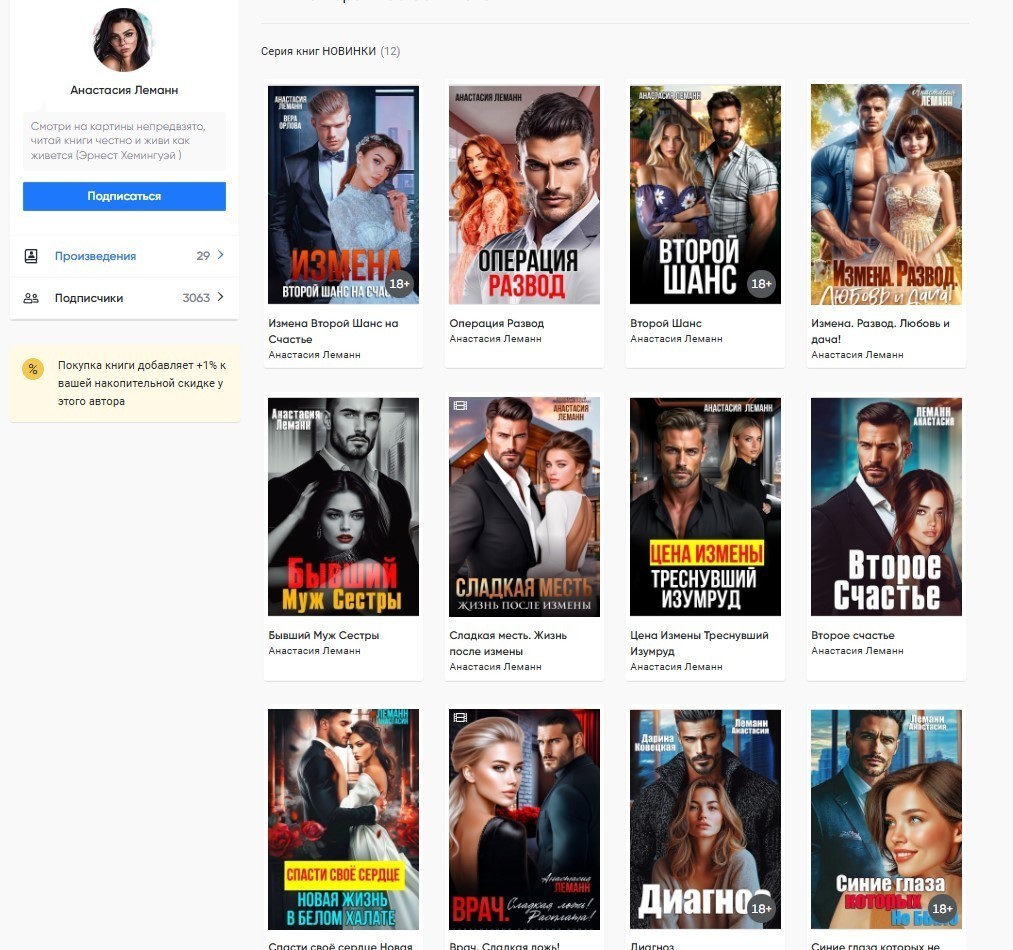Open the Второе счастье title link
The image size is (1013, 950).
click(853, 635)
